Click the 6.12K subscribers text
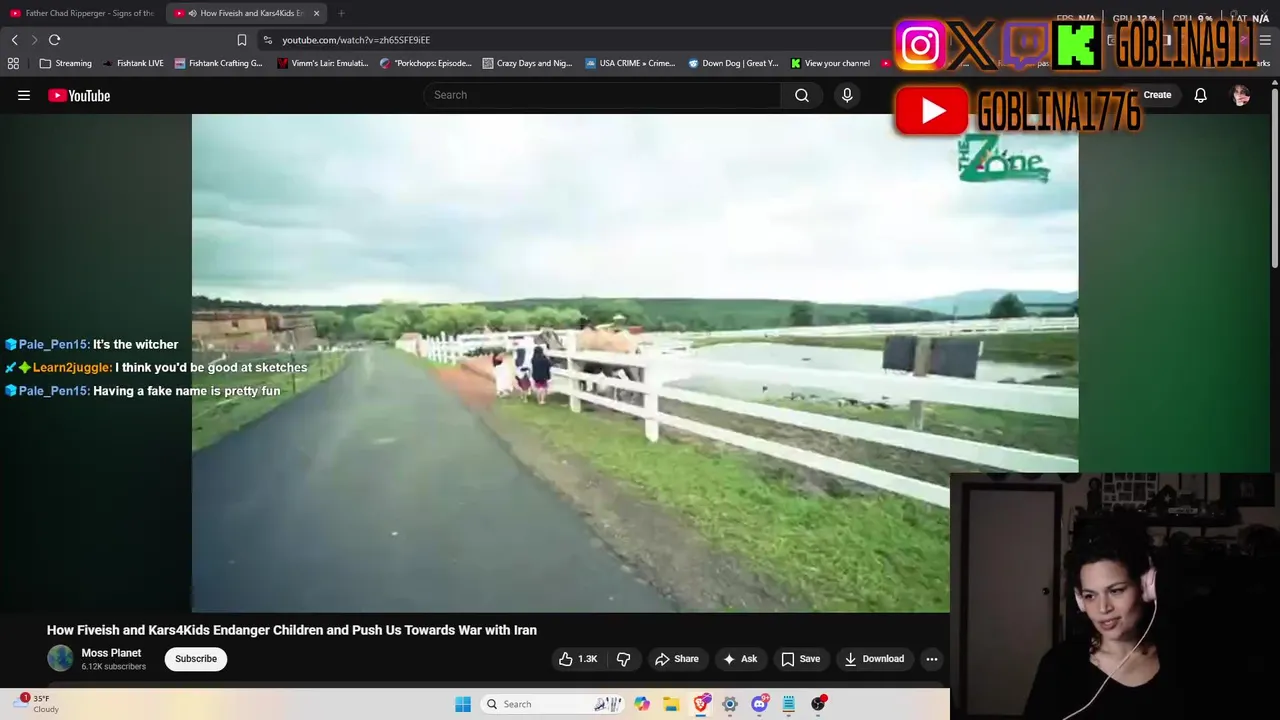 113,667
